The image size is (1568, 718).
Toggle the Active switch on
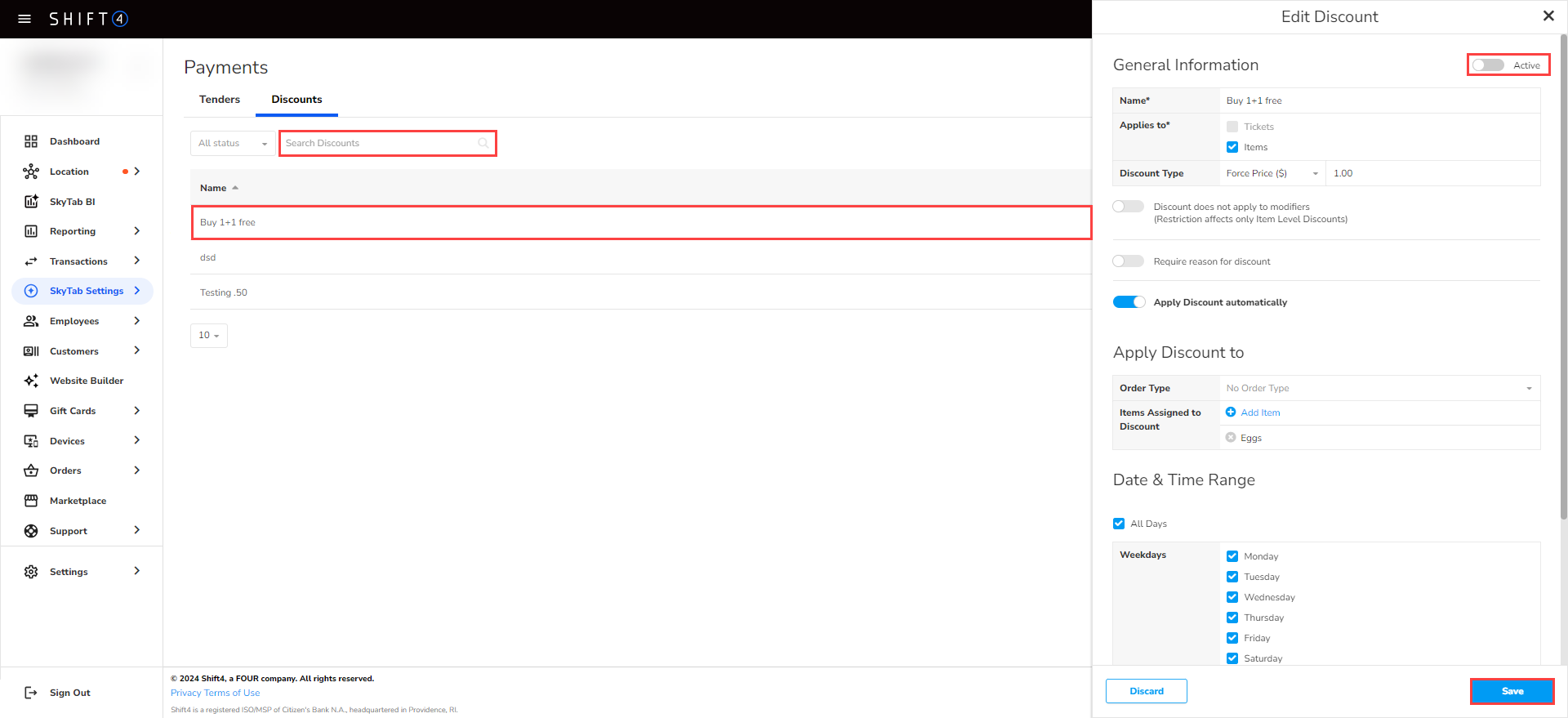pyautogui.click(x=1488, y=65)
